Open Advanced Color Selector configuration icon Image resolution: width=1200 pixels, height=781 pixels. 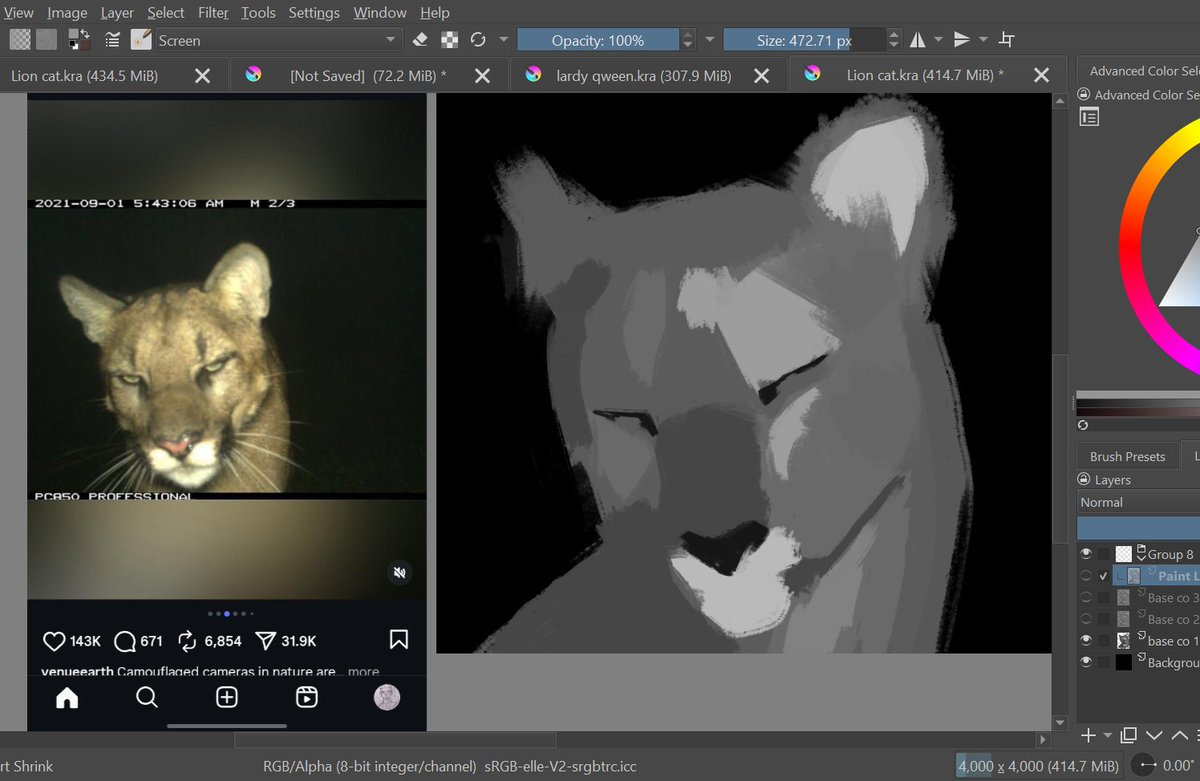point(1089,117)
